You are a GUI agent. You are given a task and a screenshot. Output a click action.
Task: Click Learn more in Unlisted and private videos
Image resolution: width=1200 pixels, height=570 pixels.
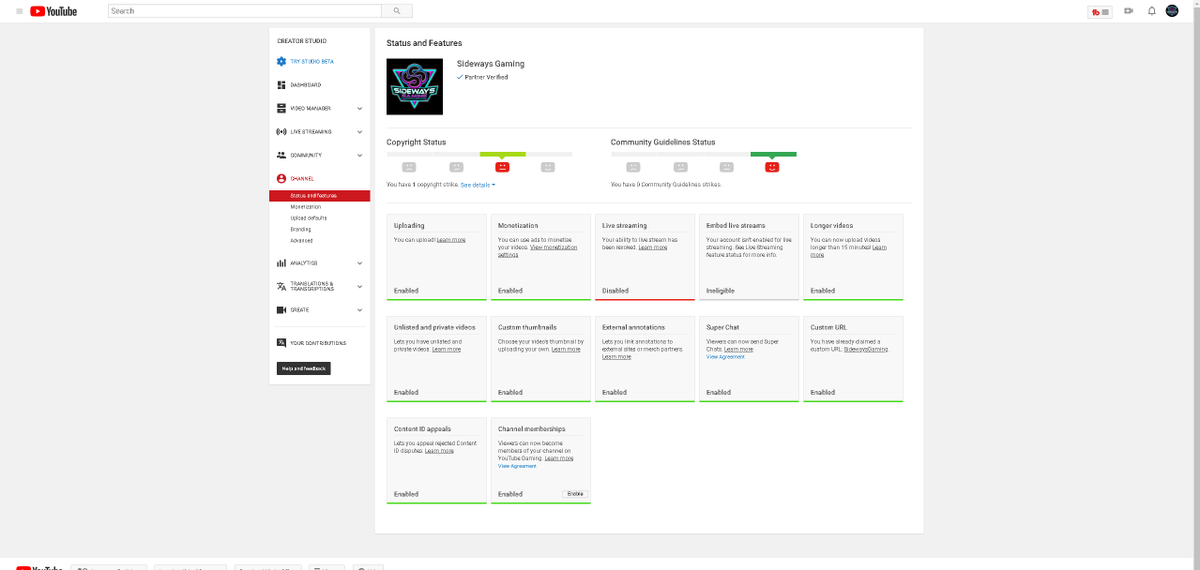click(446, 349)
